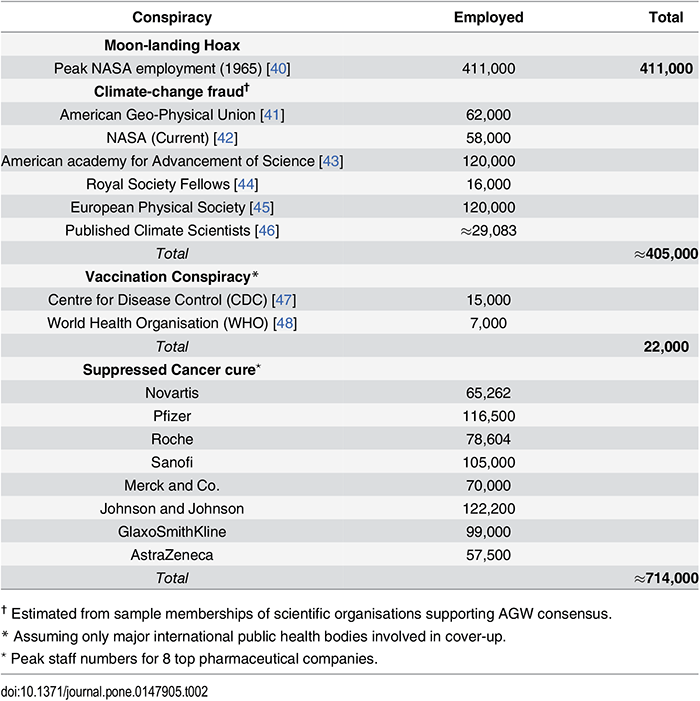Click the Employed column header

point(488,17)
